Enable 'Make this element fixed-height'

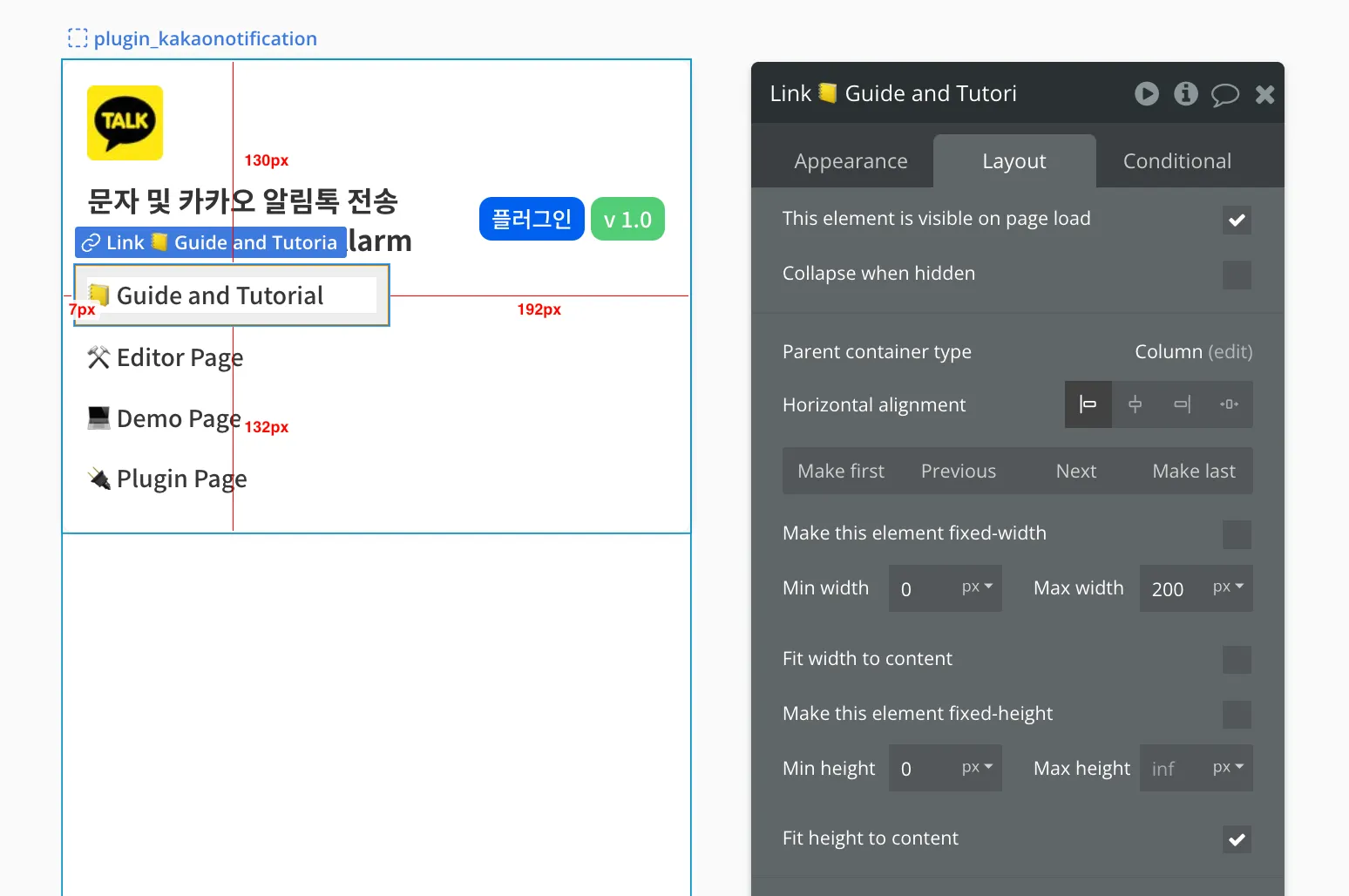1237,715
